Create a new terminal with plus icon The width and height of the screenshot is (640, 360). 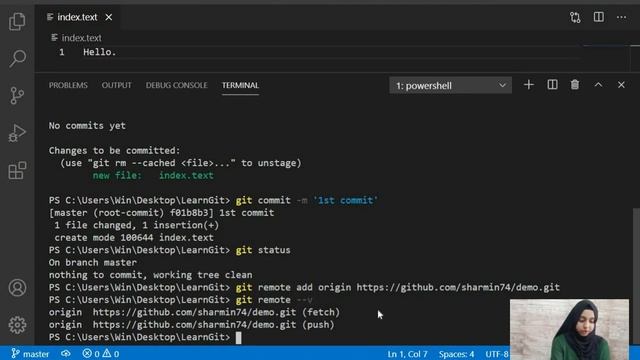point(529,85)
